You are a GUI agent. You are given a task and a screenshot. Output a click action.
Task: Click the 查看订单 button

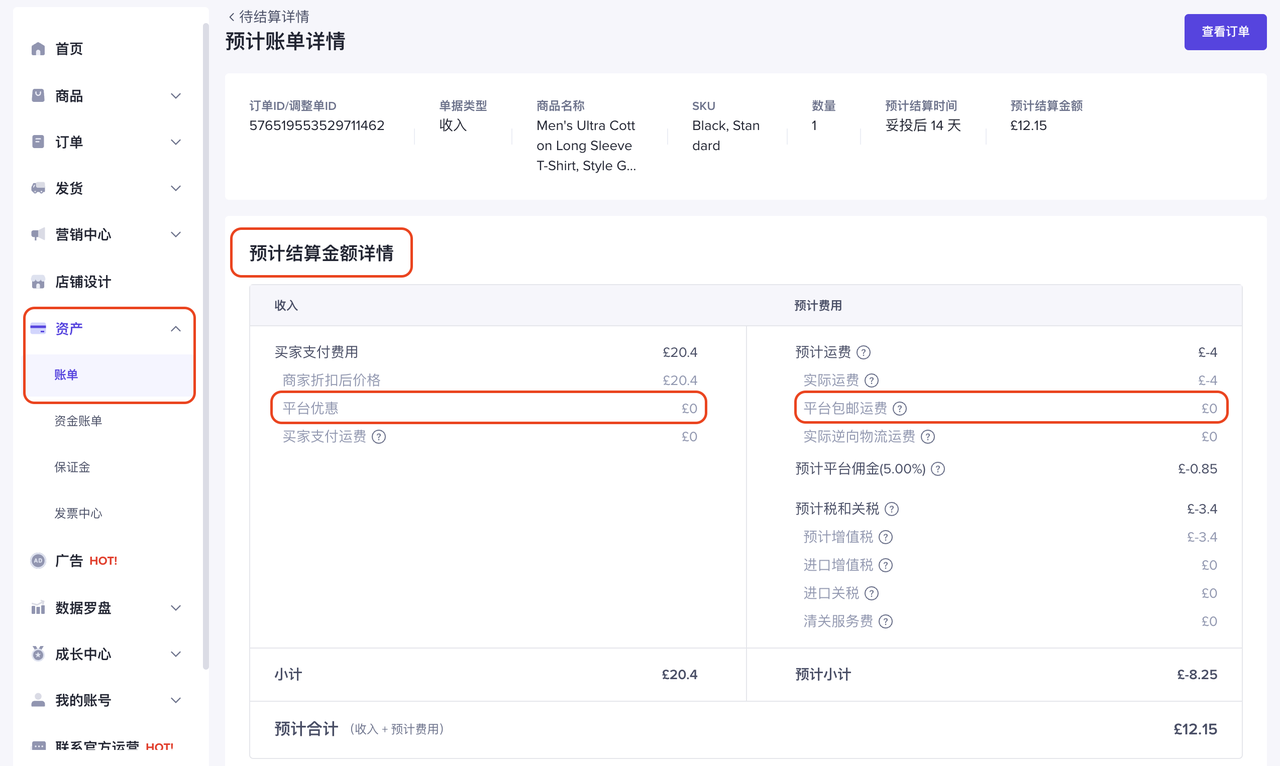point(1225,32)
